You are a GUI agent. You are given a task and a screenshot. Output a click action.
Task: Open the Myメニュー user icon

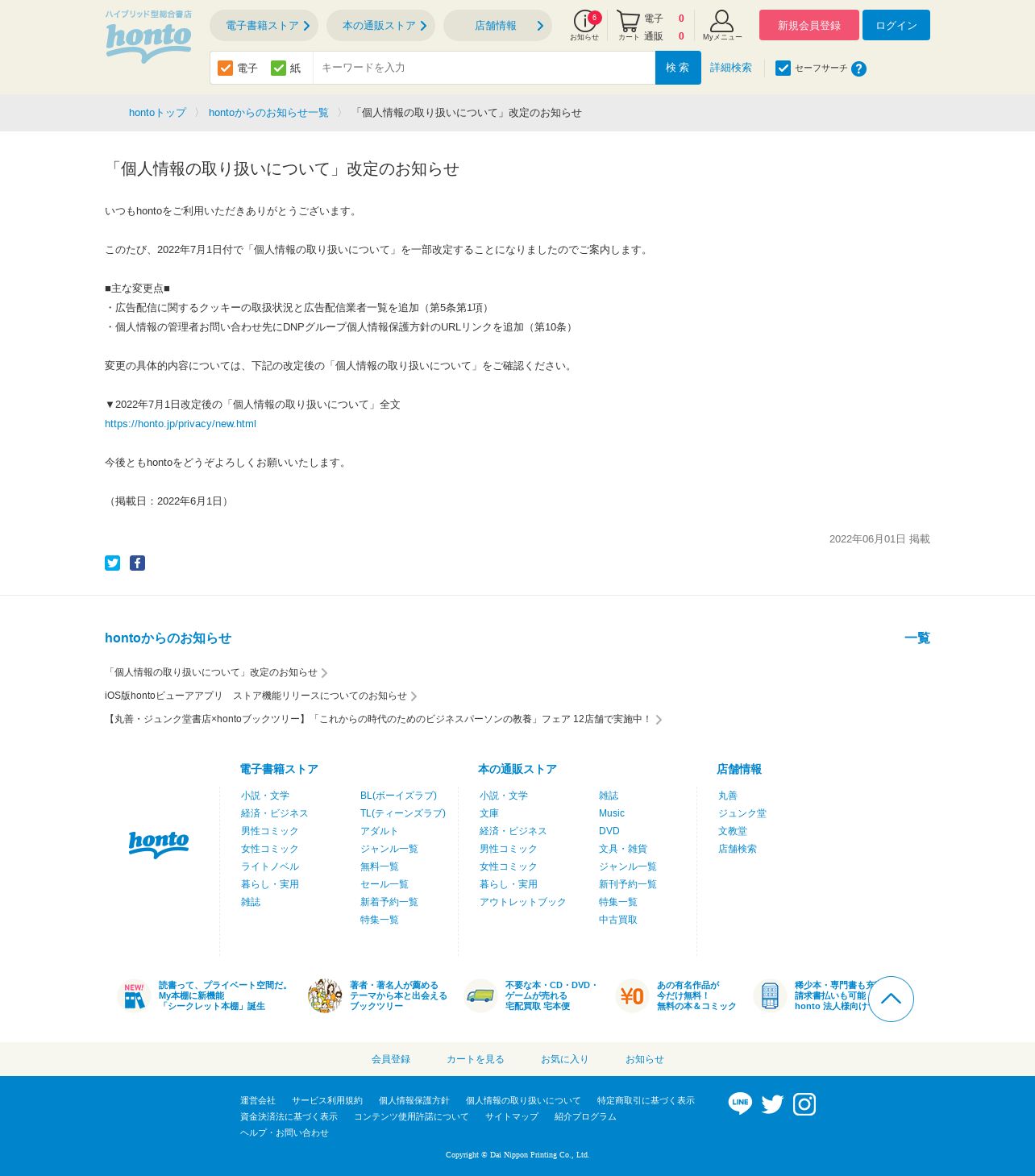point(722,25)
